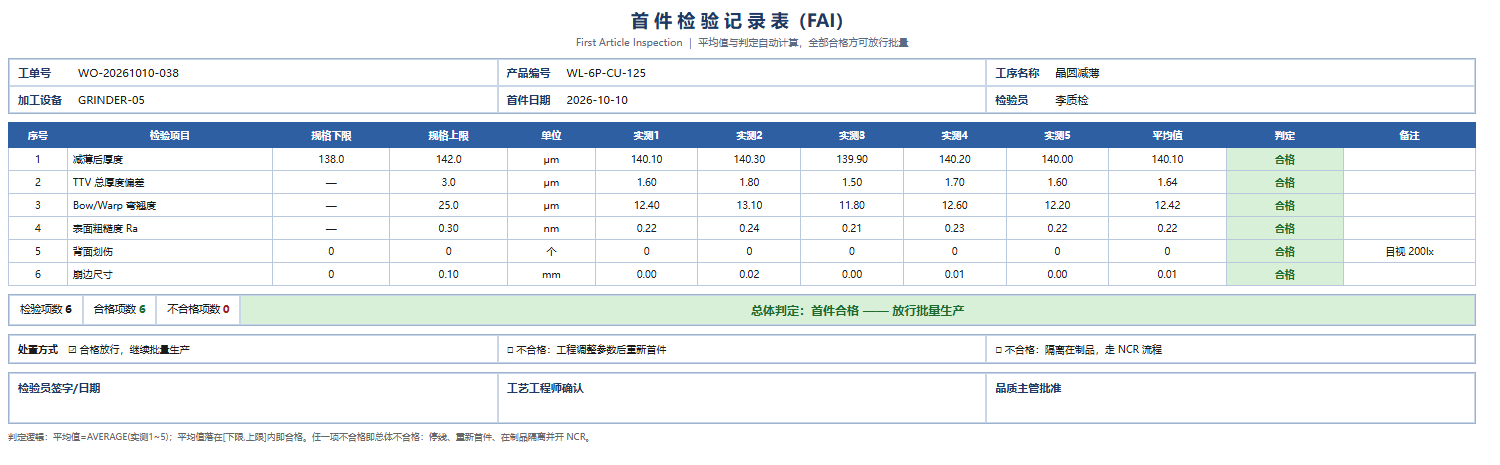
Task: Click the 检验项目 column header
Action: coord(170,135)
